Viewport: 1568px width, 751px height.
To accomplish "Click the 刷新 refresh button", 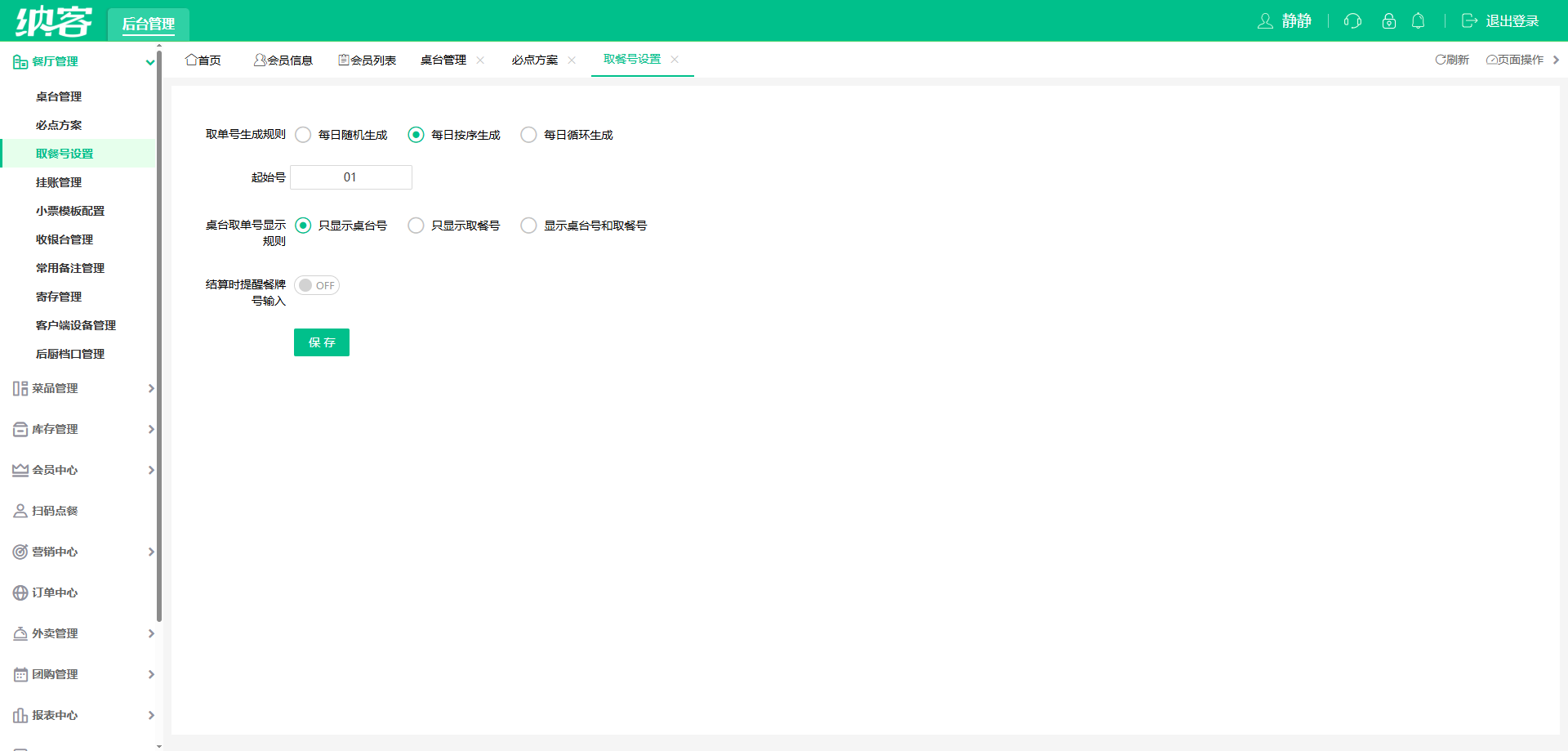I will tap(1452, 60).
